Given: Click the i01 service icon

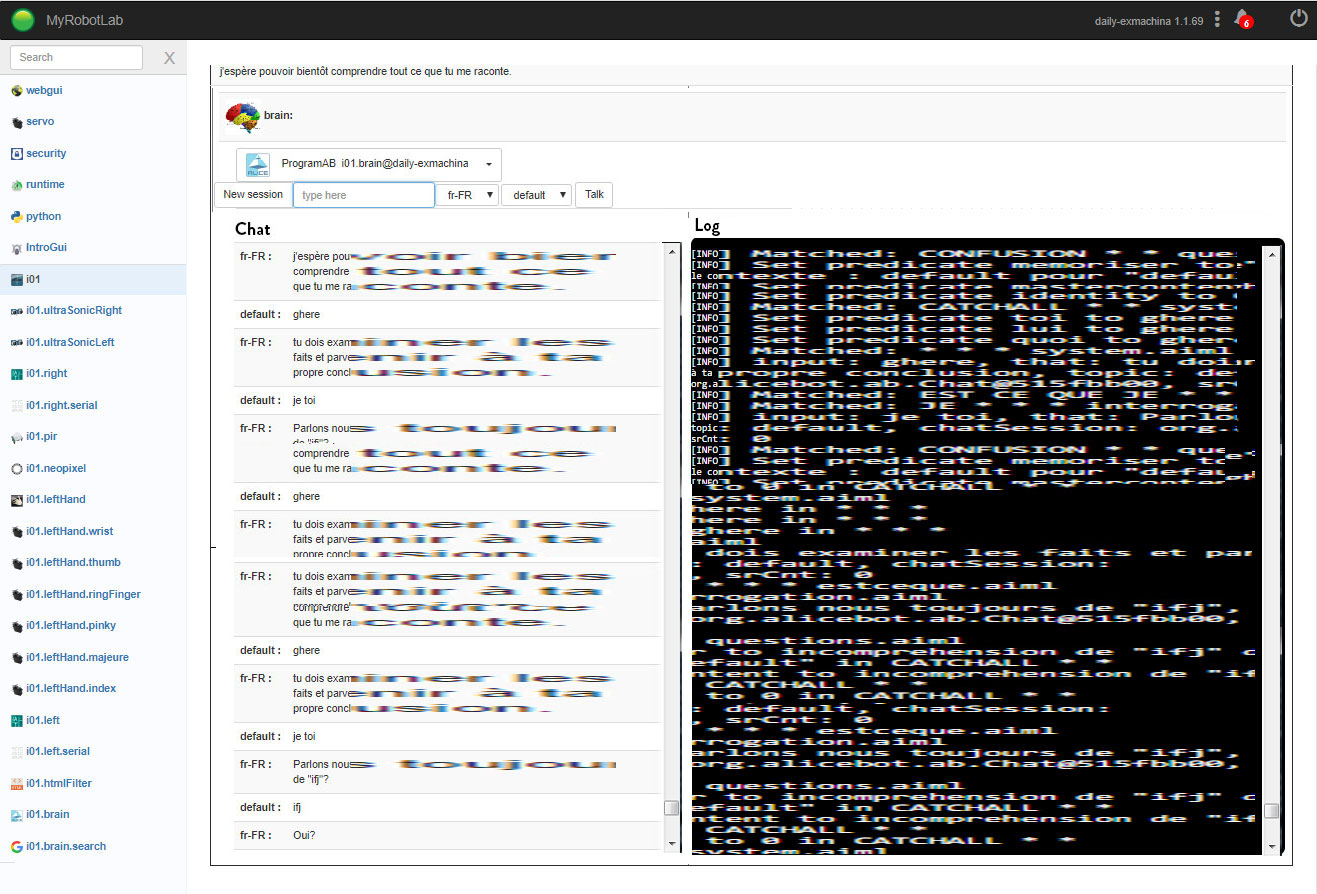Looking at the screenshot, I should [16, 280].
